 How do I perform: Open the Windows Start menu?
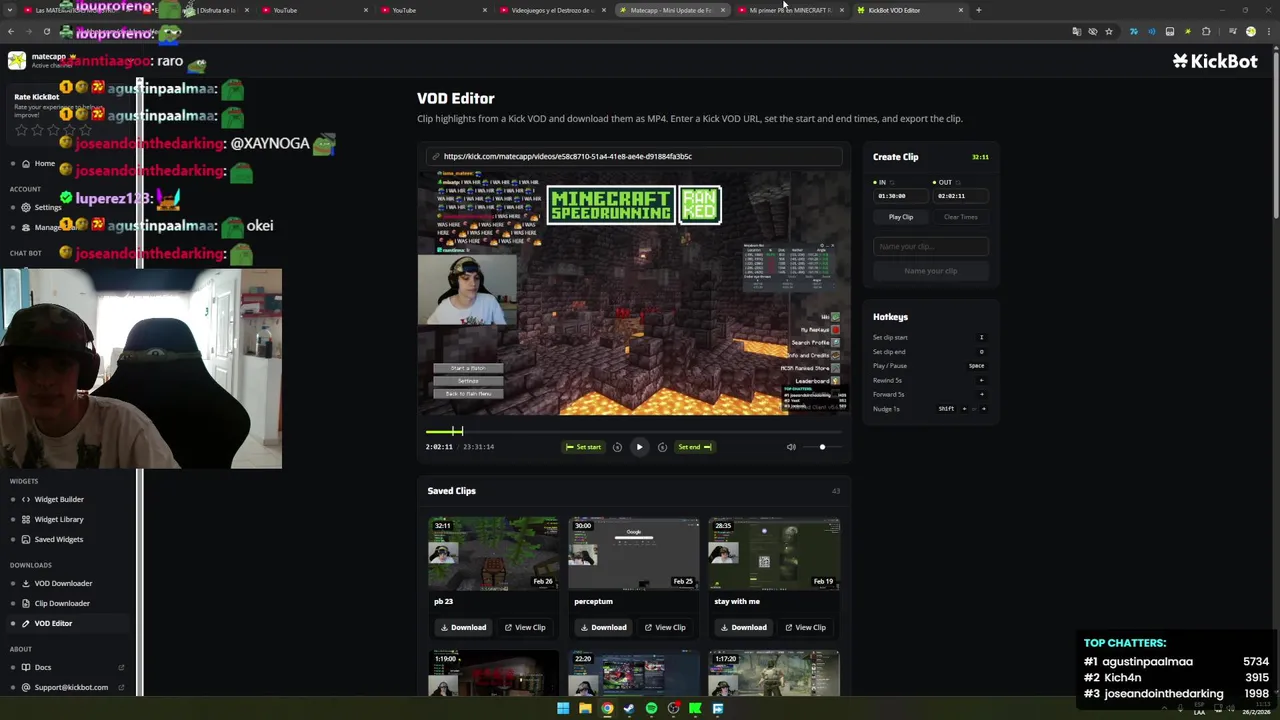click(x=563, y=708)
